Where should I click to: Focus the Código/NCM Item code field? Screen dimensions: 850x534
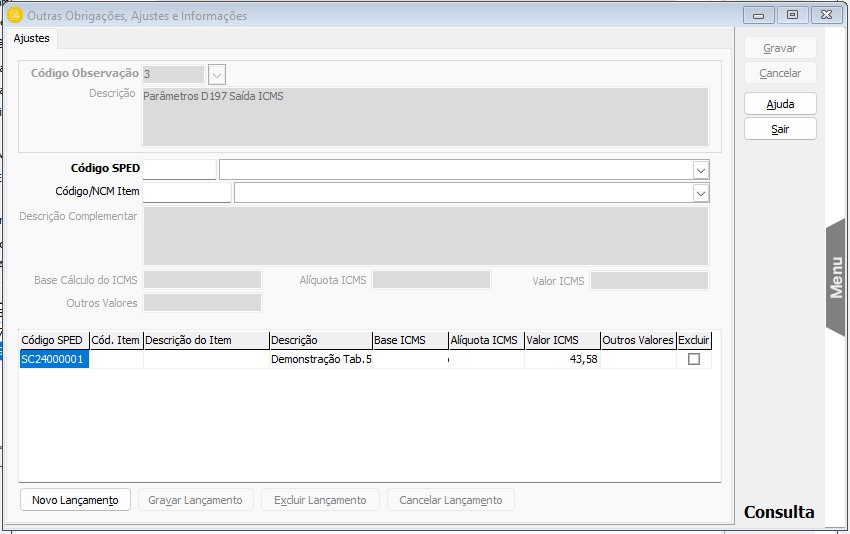[x=186, y=193]
